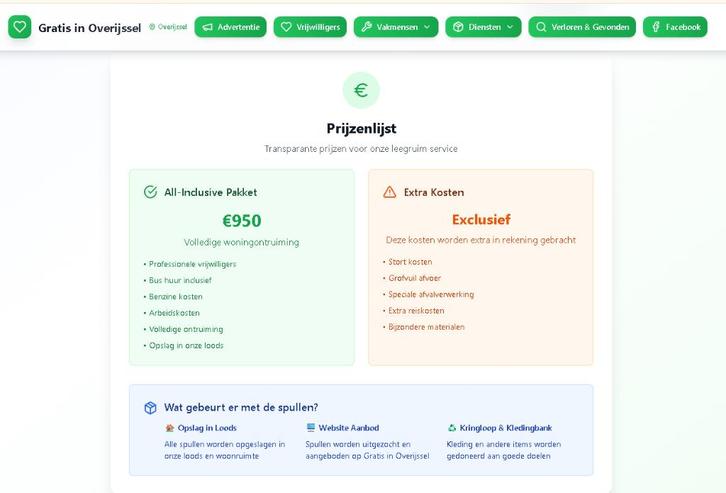Click the green heart logo icon
Viewport: 726px width, 493px height.
click(20, 27)
